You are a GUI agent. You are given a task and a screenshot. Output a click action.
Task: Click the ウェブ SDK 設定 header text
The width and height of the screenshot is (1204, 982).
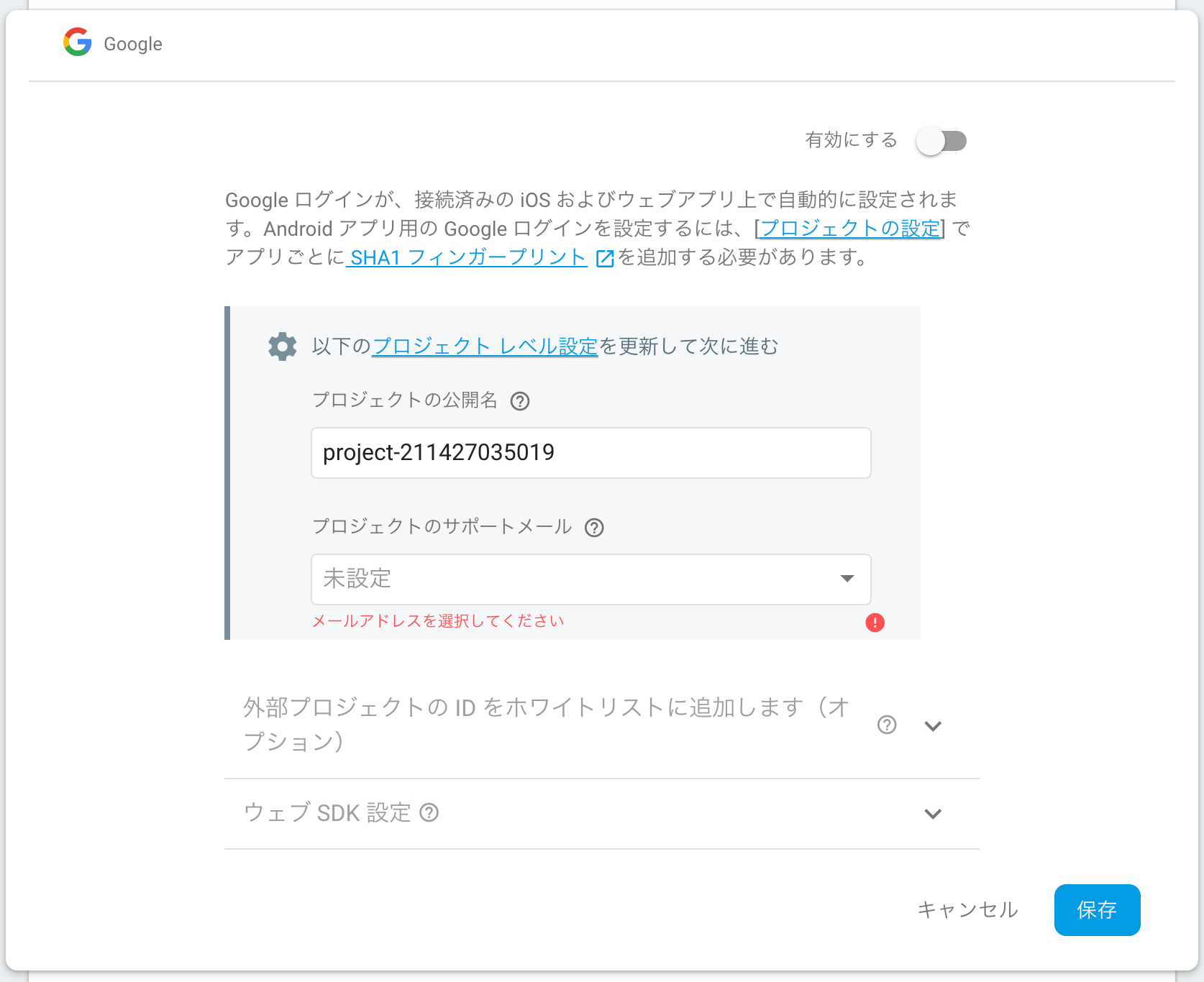(x=327, y=813)
